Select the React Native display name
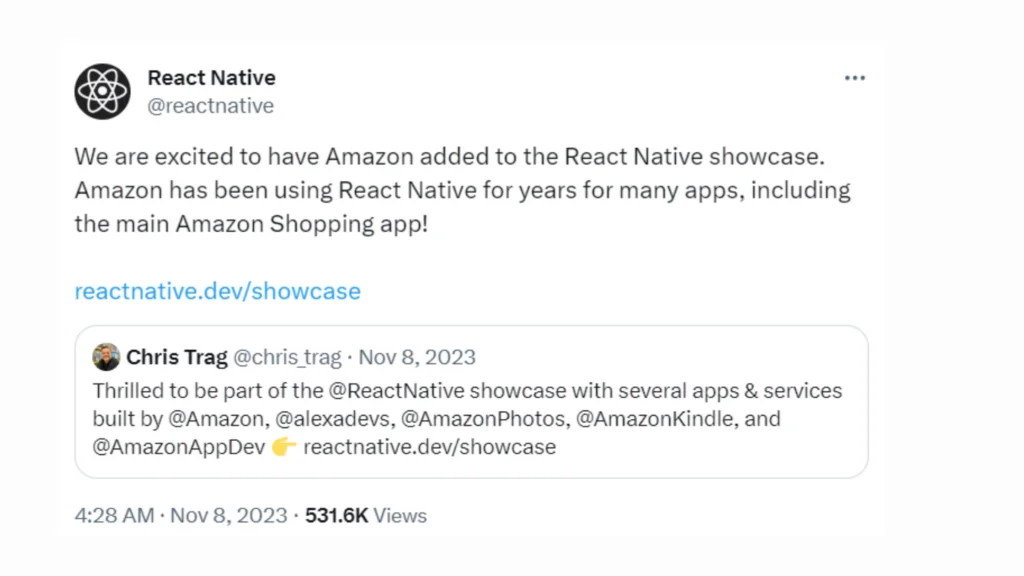This screenshot has height=576, width=1024. (211, 77)
